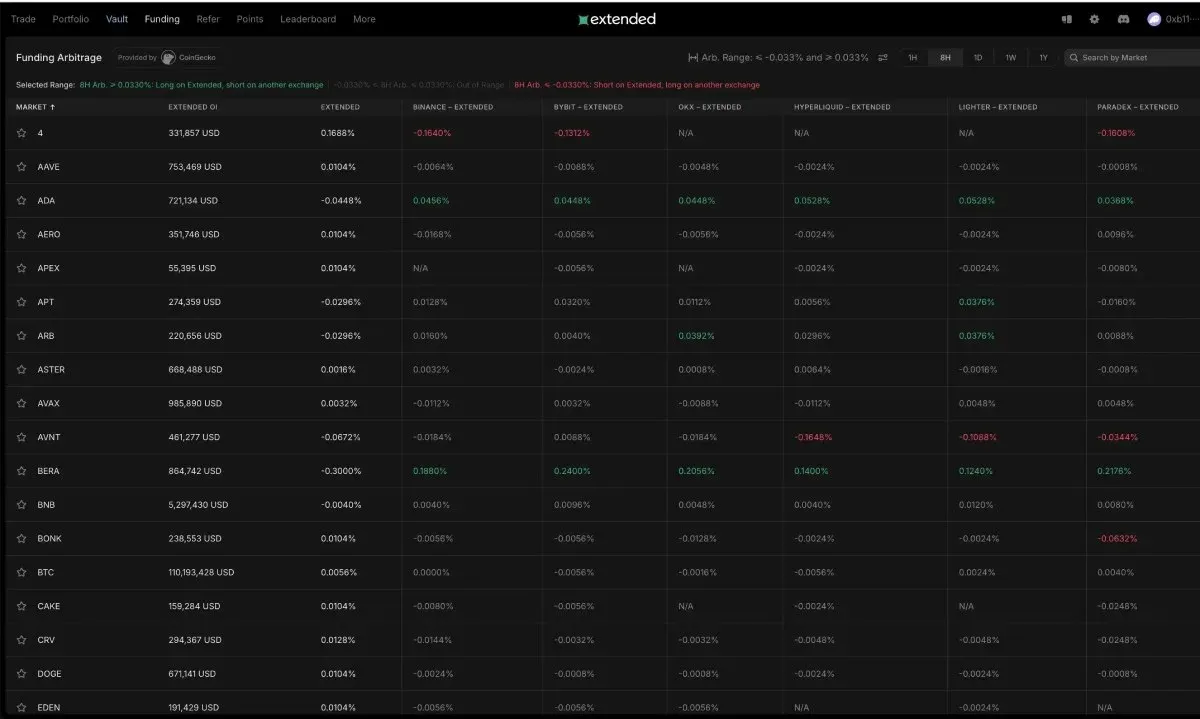Select the 1W funding interval
Image resolution: width=1200 pixels, height=719 pixels.
click(1011, 58)
